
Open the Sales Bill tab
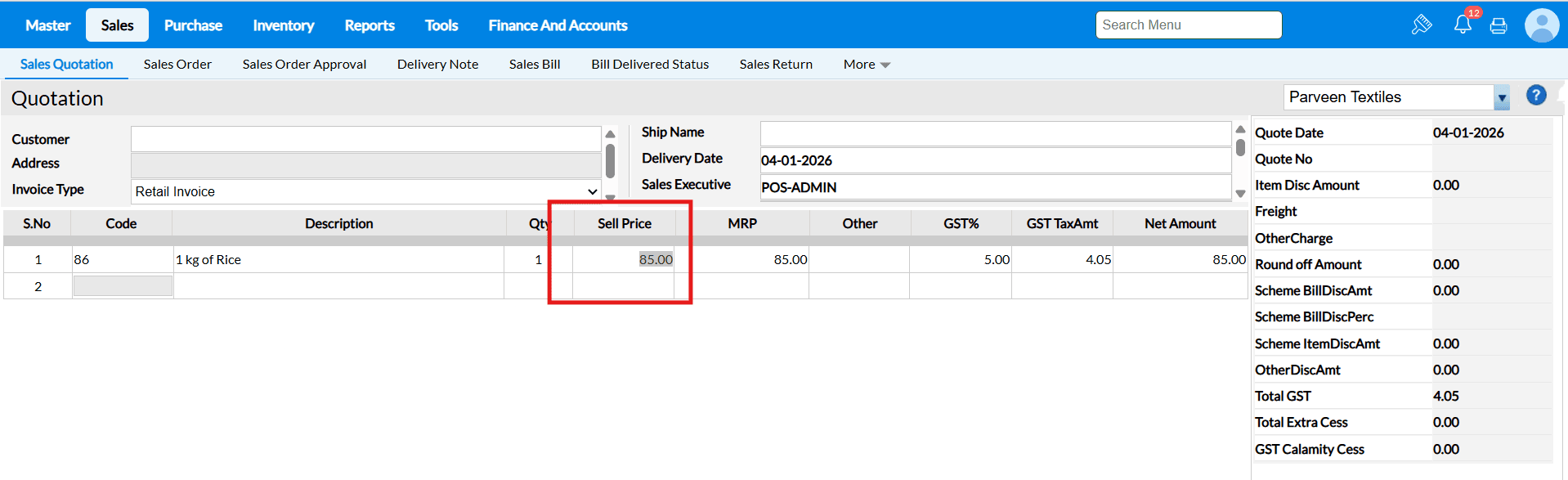(535, 65)
